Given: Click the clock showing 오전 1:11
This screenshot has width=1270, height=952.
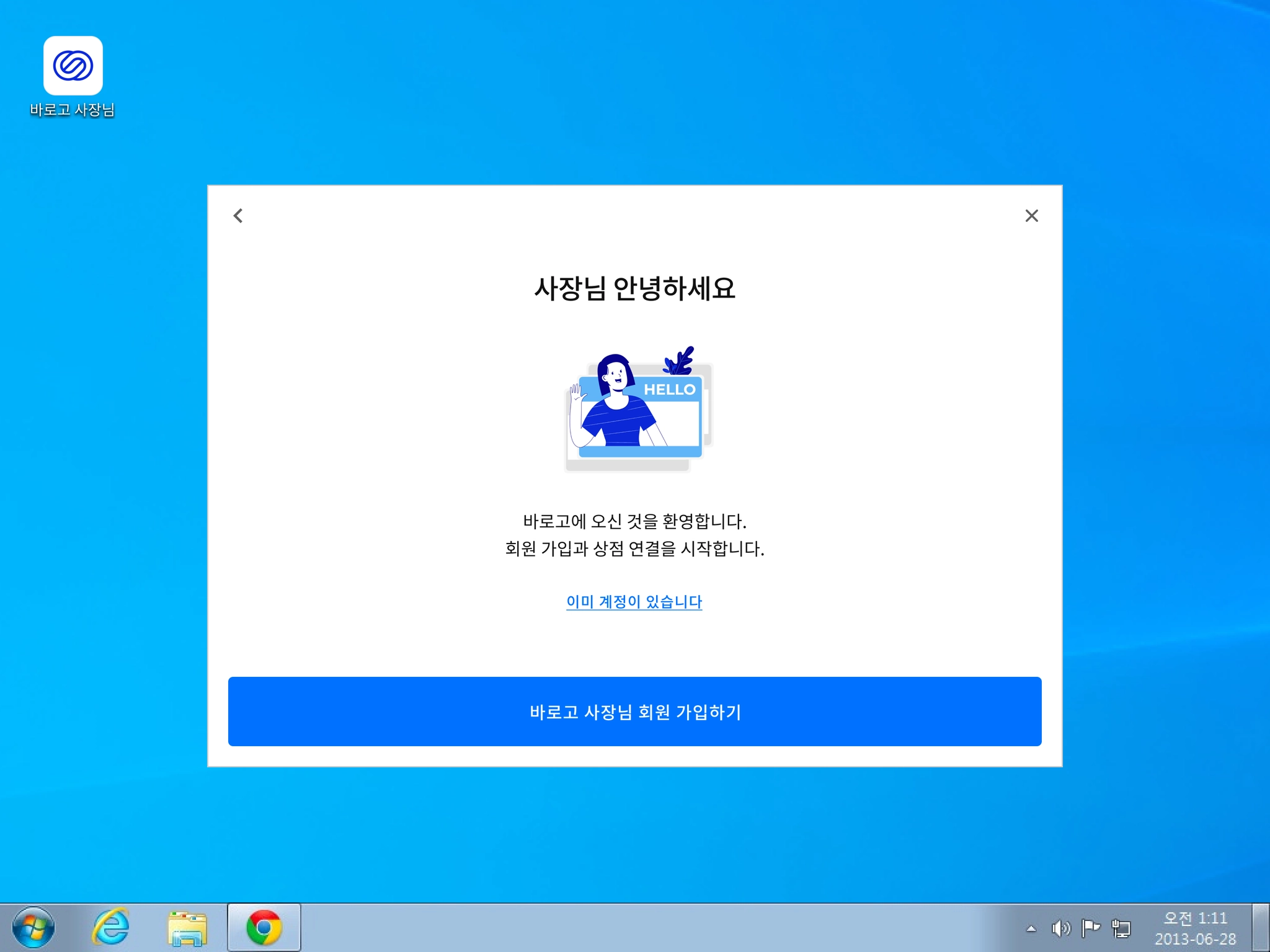Looking at the screenshot, I should (x=1195, y=918).
